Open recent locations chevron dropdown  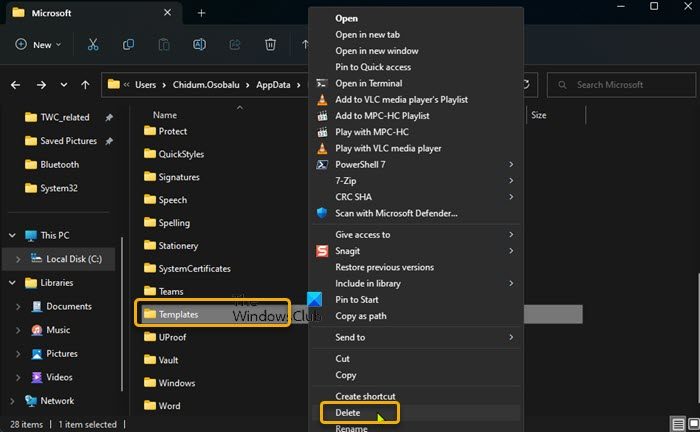(64, 85)
